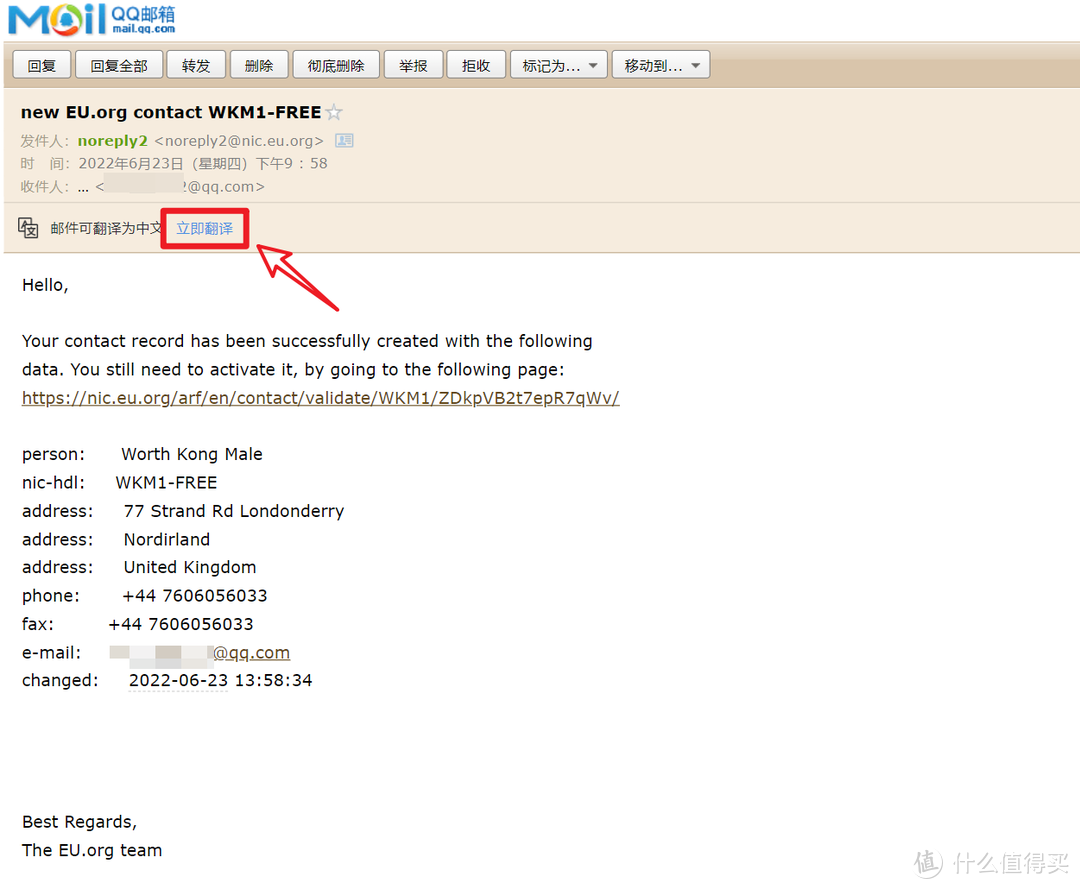Choose 回复全部 to reply all

point(119,66)
